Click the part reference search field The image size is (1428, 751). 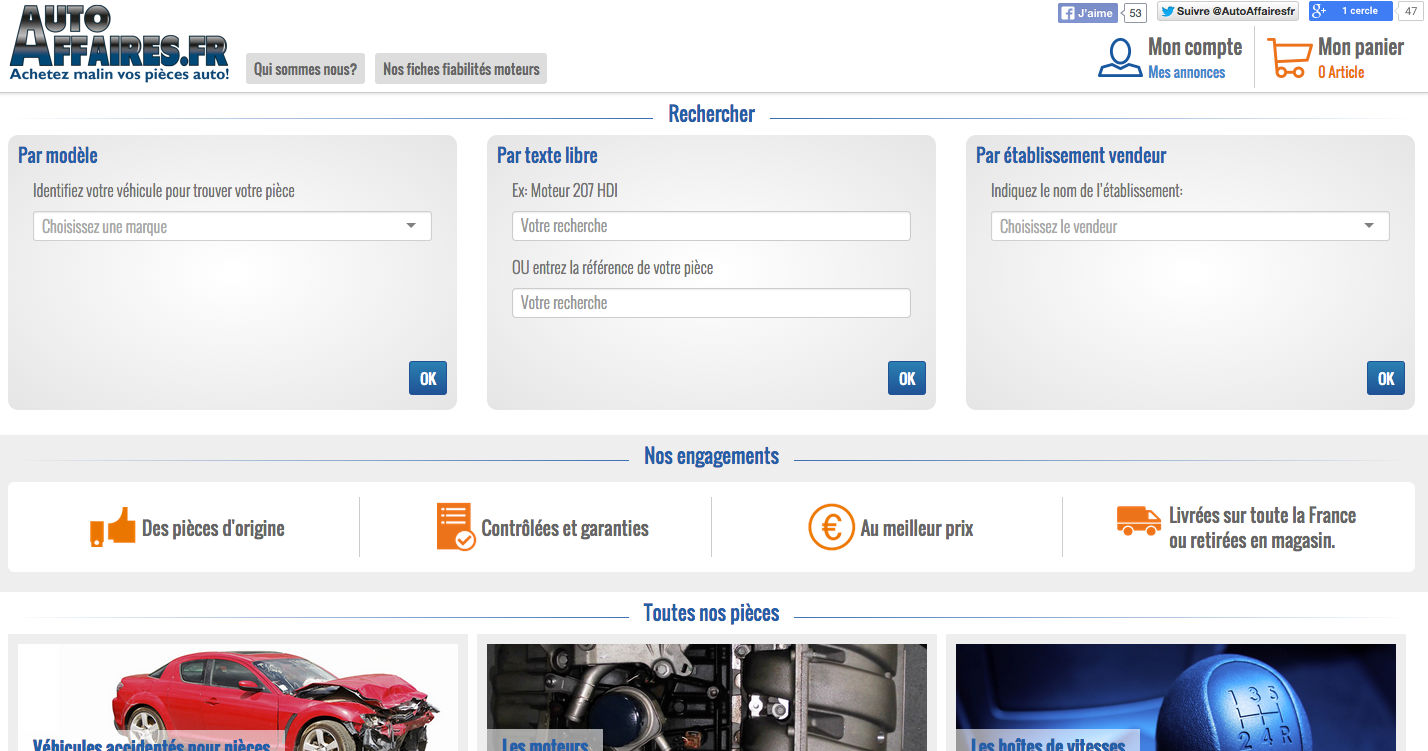(x=711, y=303)
